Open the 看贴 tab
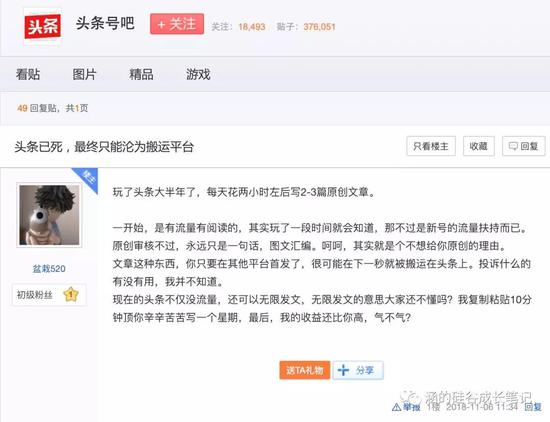550x422 pixels. coord(28,74)
